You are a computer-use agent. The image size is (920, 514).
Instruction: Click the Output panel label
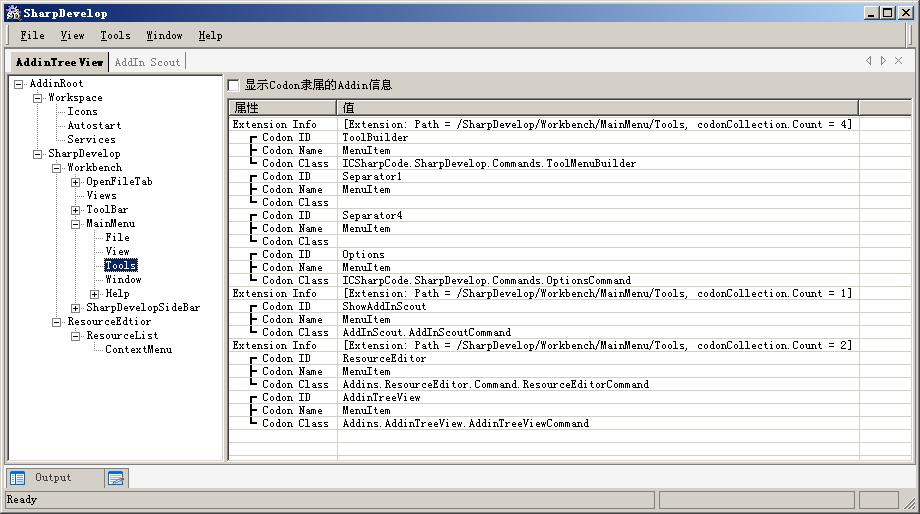click(x=53, y=478)
